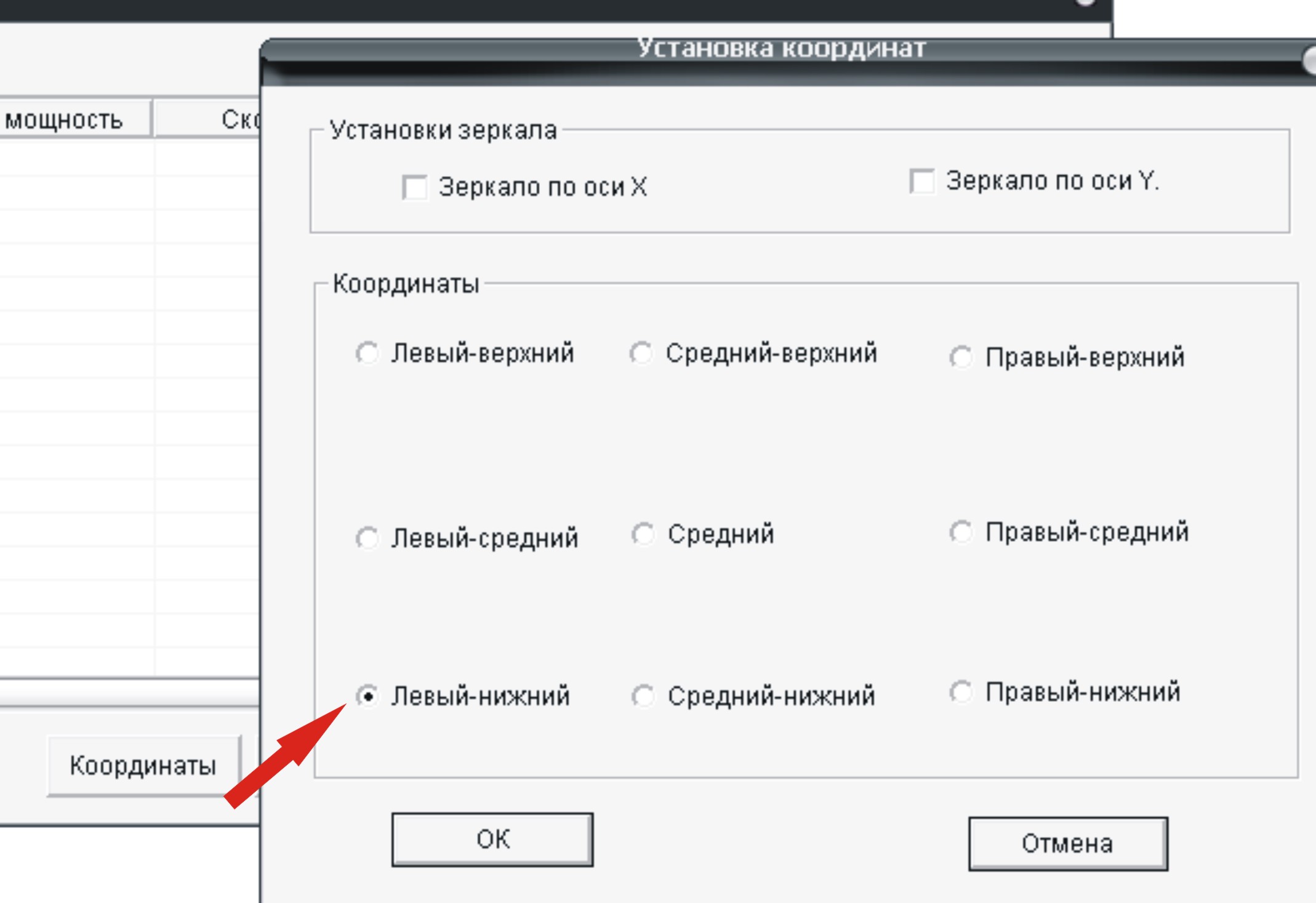Enable the mirror along Y axis checkbox
Image resolution: width=1316 pixels, height=903 pixels.
(921, 181)
